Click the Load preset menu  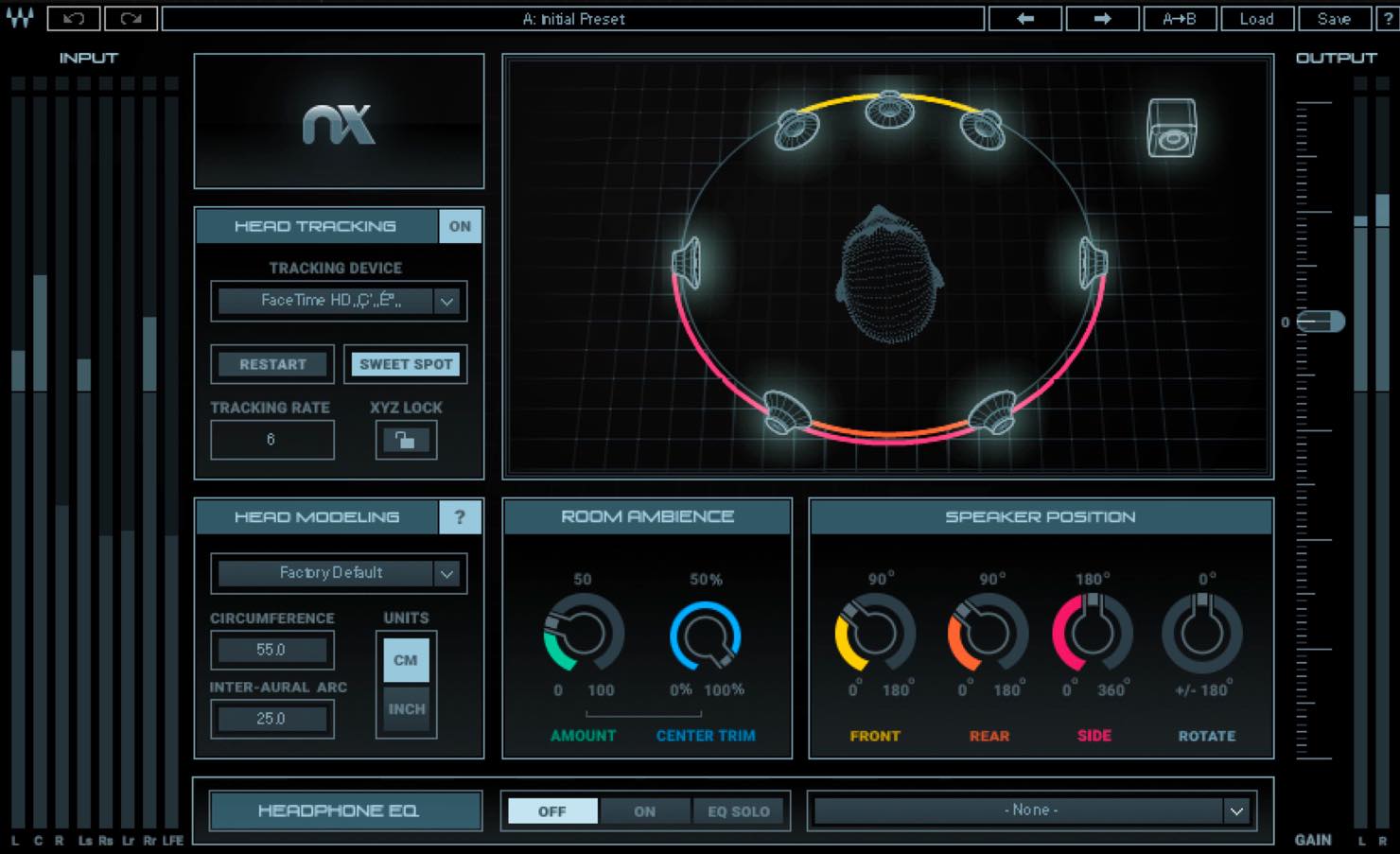(1256, 18)
